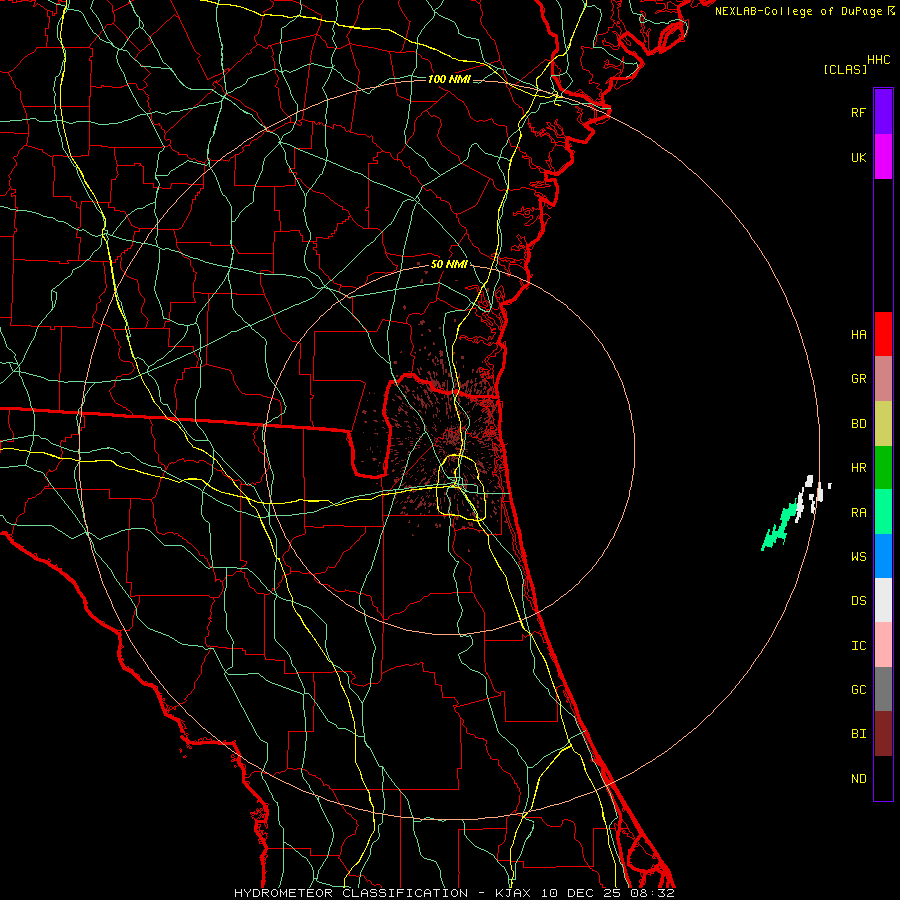Screen dimensions: 900x900
Task: Click the NEXLAB-College of DuPage title text
Action: point(798,11)
